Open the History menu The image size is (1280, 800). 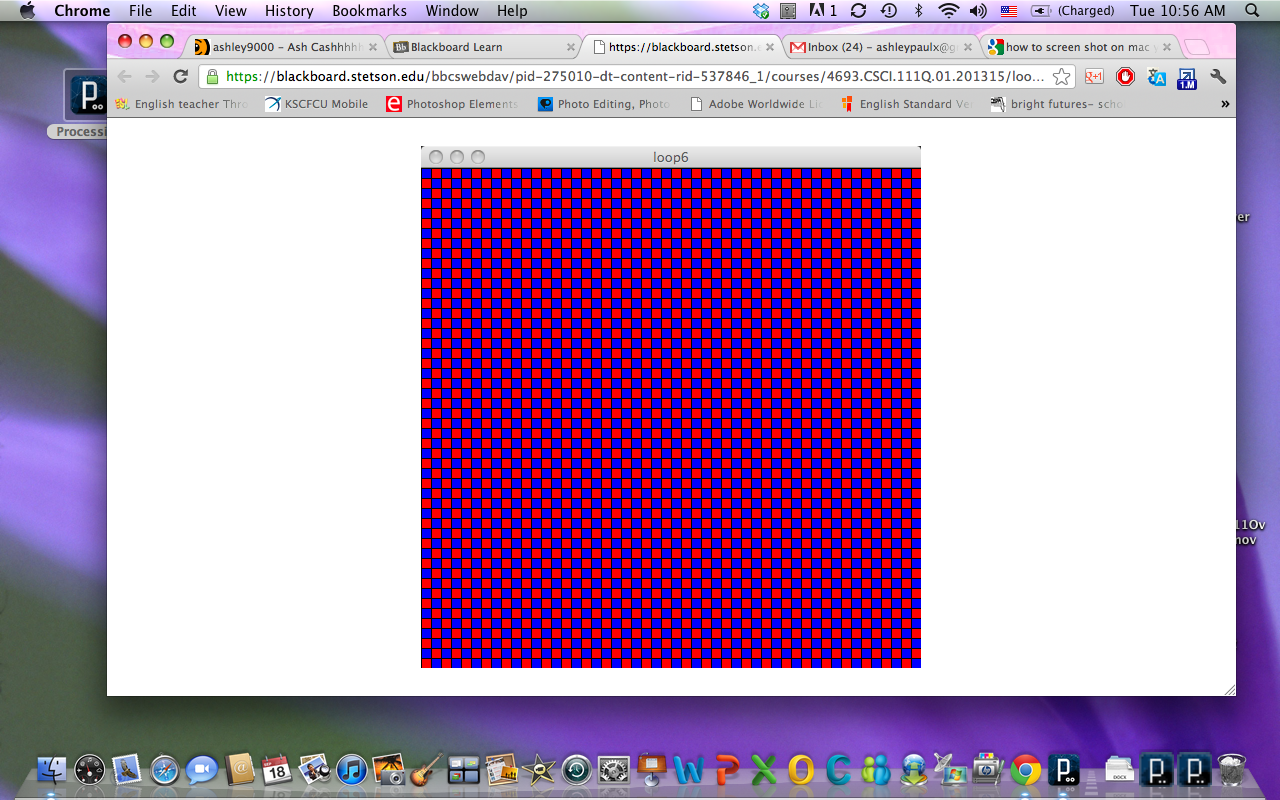pyautogui.click(x=289, y=11)
